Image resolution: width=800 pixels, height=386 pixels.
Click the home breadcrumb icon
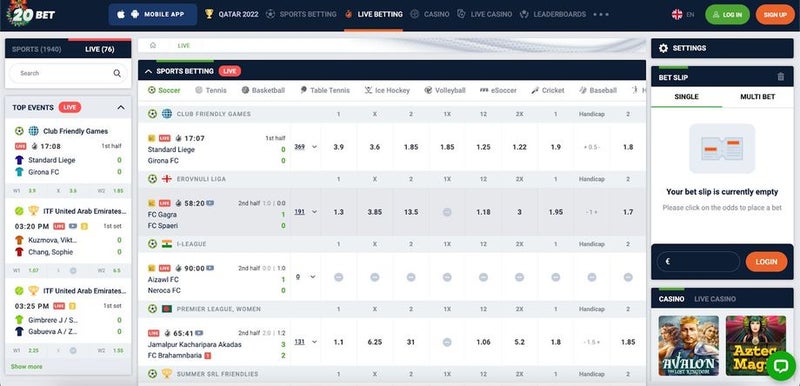tap(153, 45)
